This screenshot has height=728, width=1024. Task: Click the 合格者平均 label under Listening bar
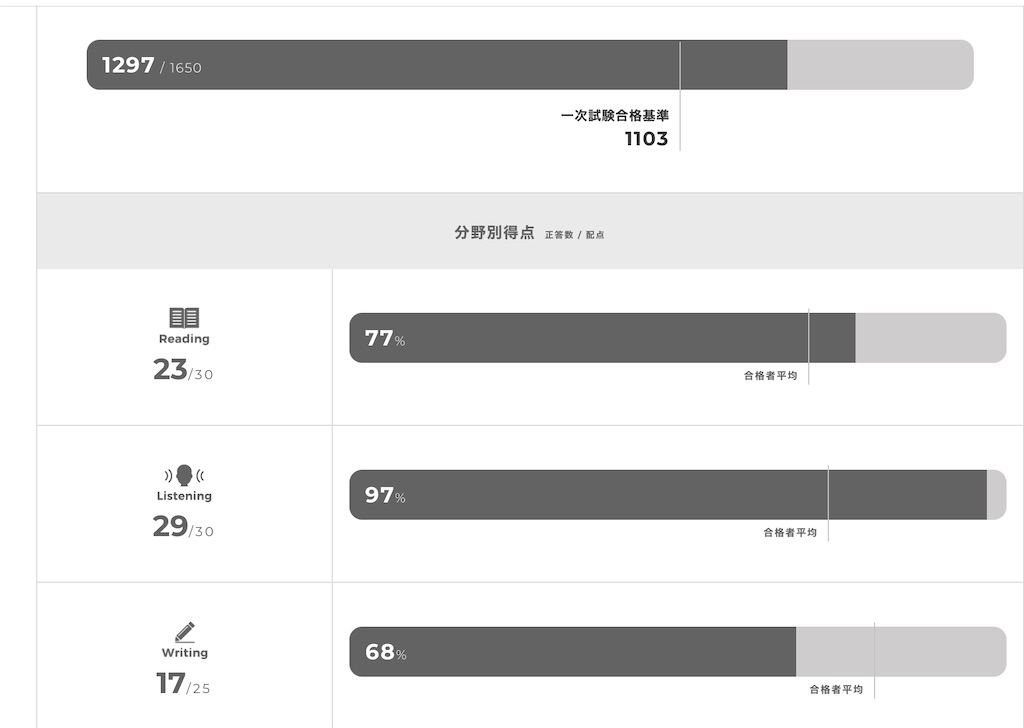[x=790, y=533]
